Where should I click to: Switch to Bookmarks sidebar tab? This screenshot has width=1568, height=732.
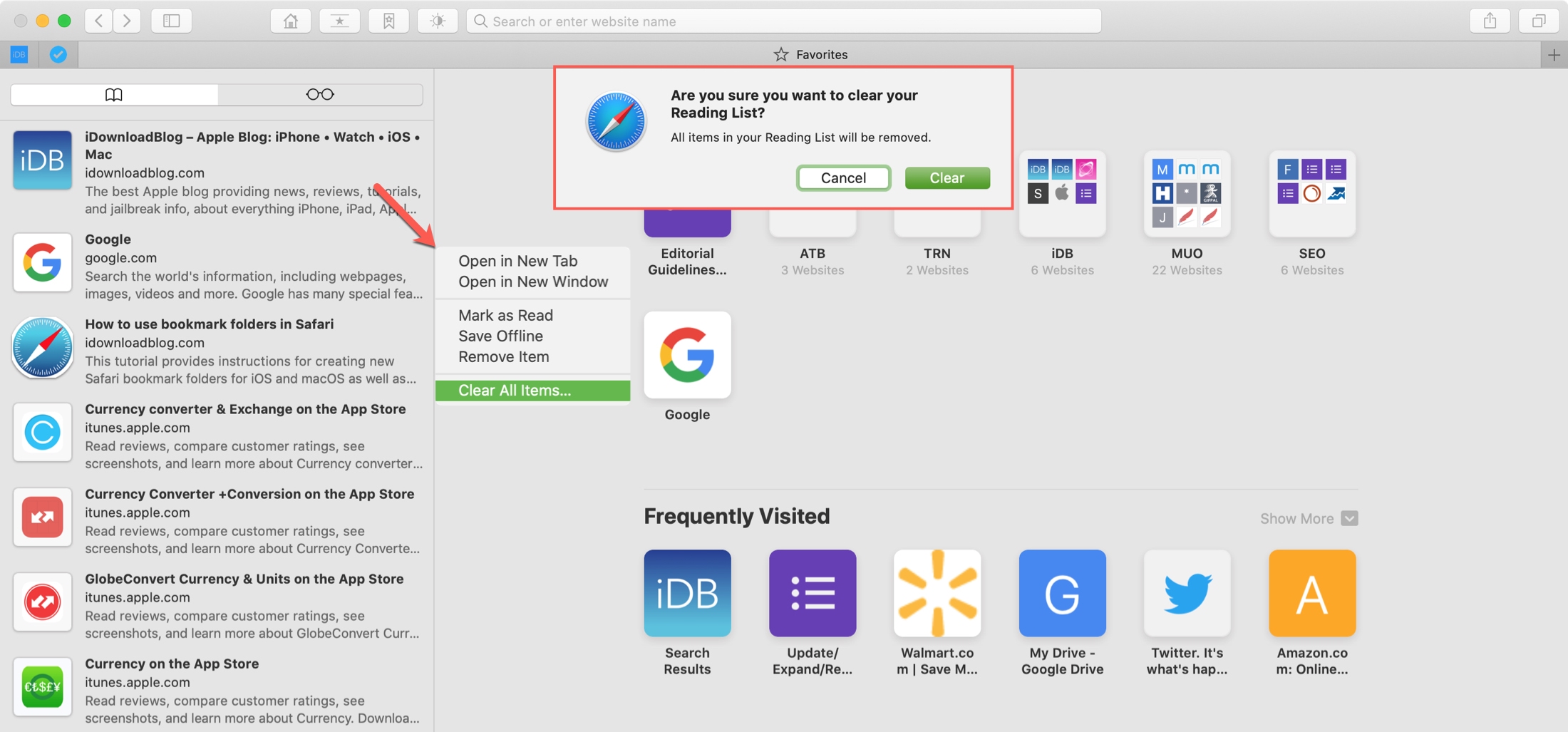[114, 94]
